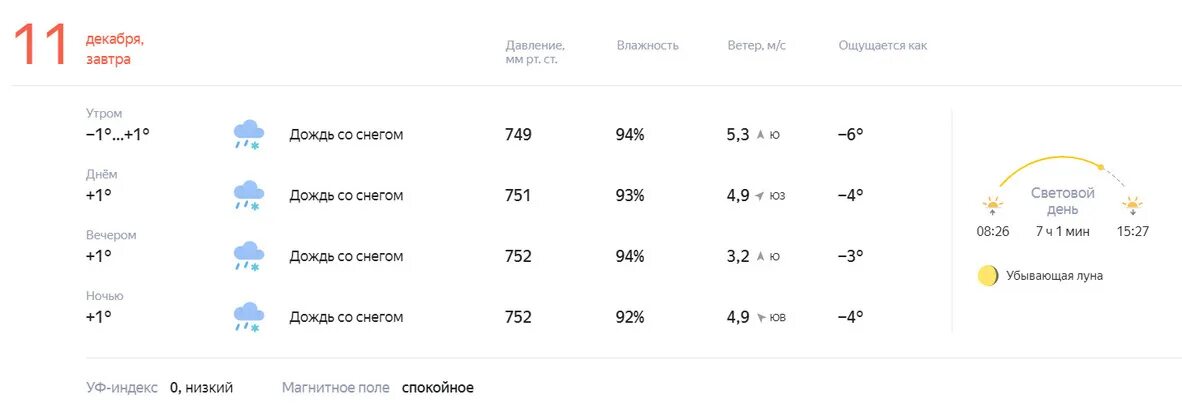The width and height of the screenshot is (1182, 412).
Task: Select the 'Давление, мм рт. ст.' column header
Action: pyautogui.click(x=535, y=52)
